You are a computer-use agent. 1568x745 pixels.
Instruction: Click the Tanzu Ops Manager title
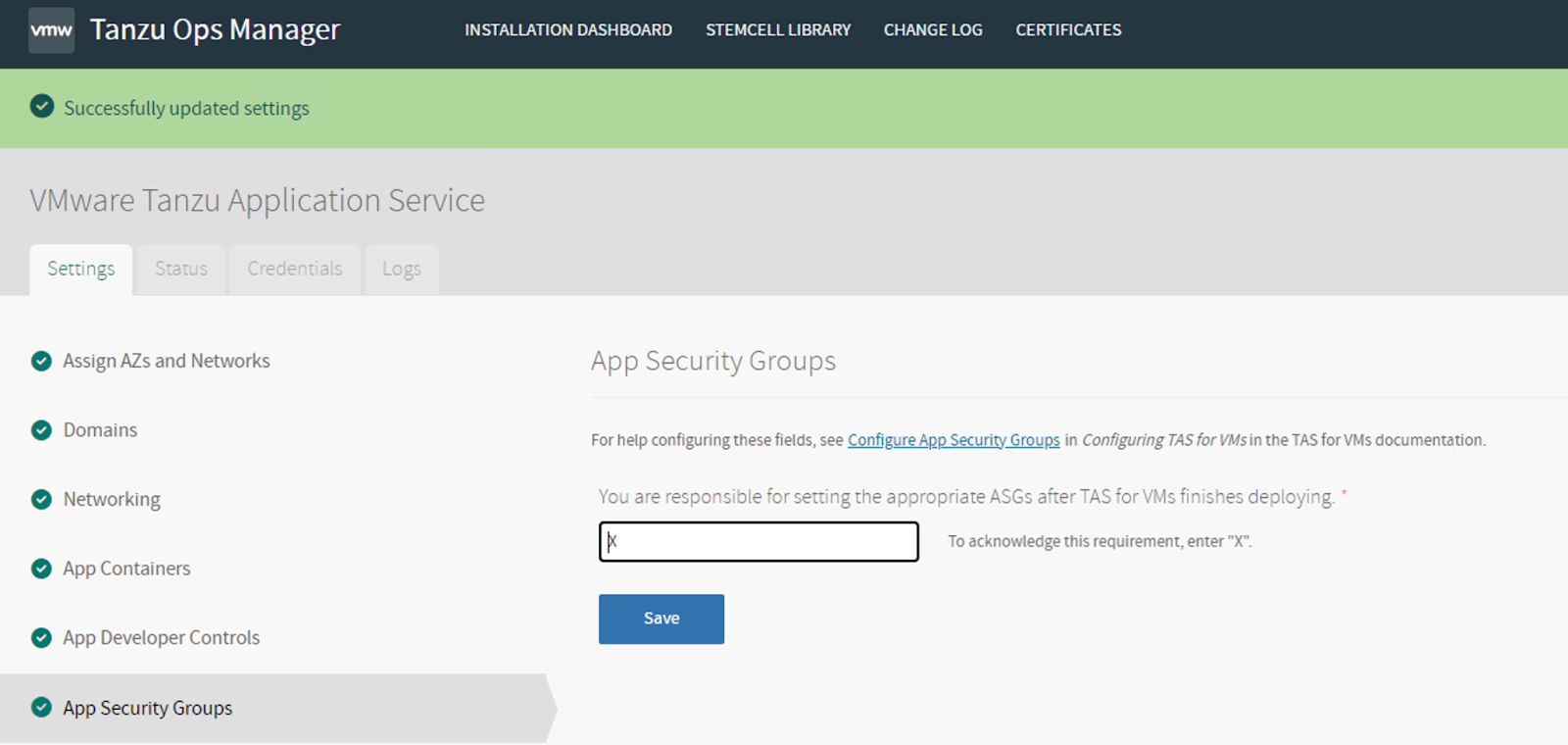(x=215, y=30)
